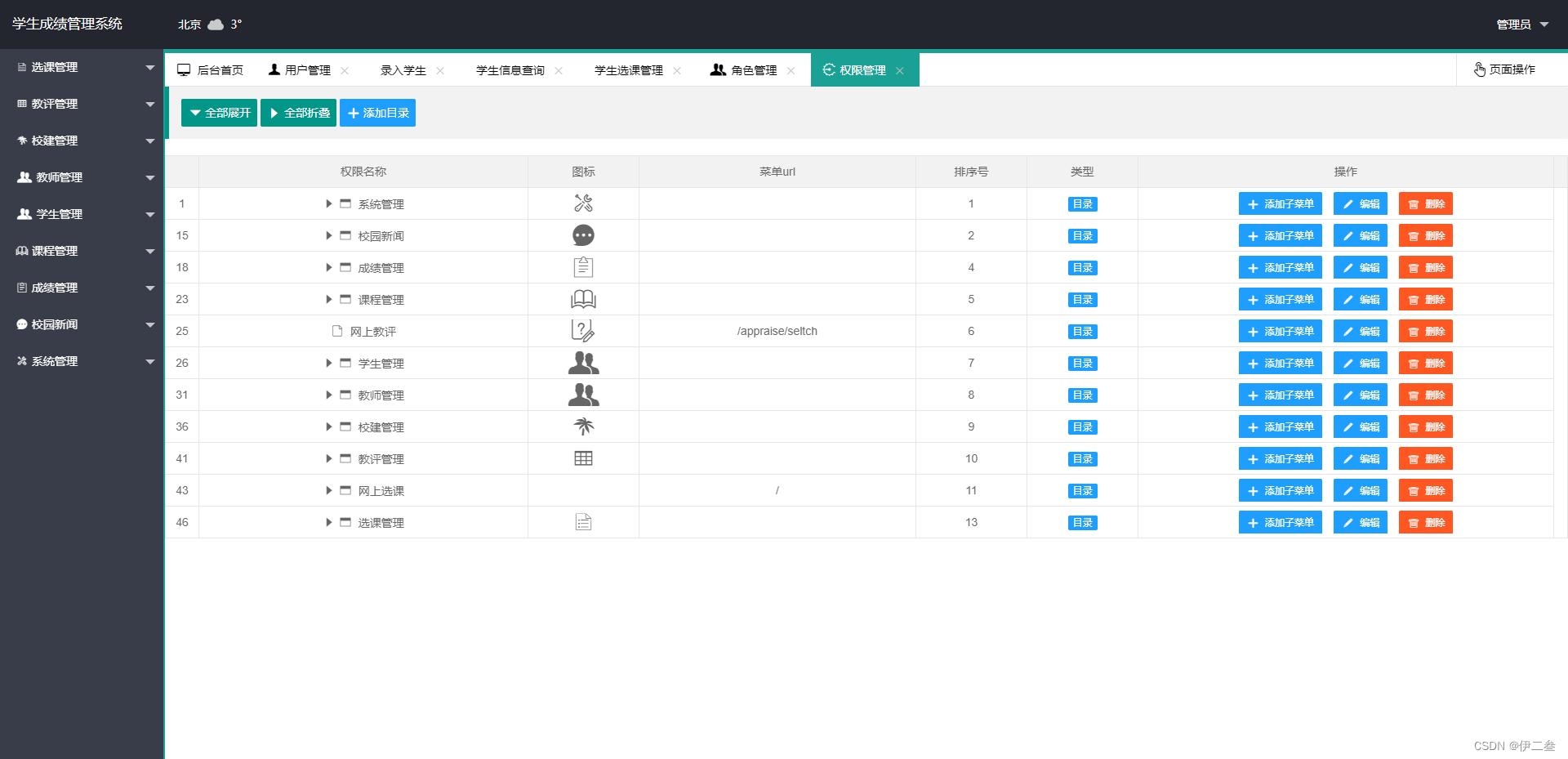The width and height of the screenshot is (1568, 759).
Task: Close the 学生信息查询 tab
Action: point(559,70)
